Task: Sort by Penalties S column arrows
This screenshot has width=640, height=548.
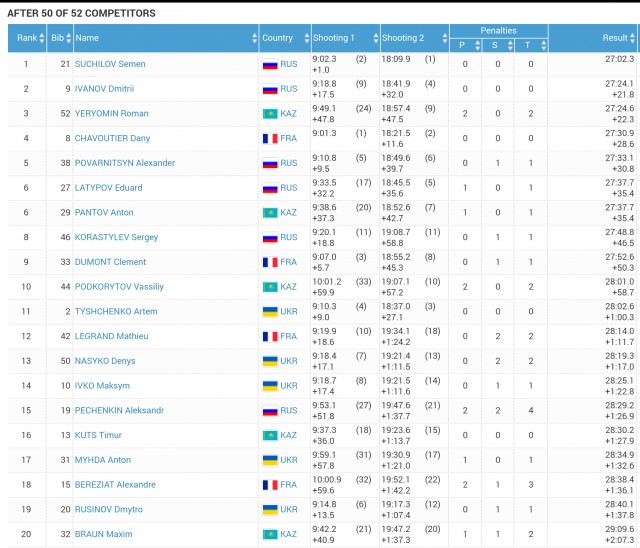Action: pyautogui.click(x=510, y=45)
